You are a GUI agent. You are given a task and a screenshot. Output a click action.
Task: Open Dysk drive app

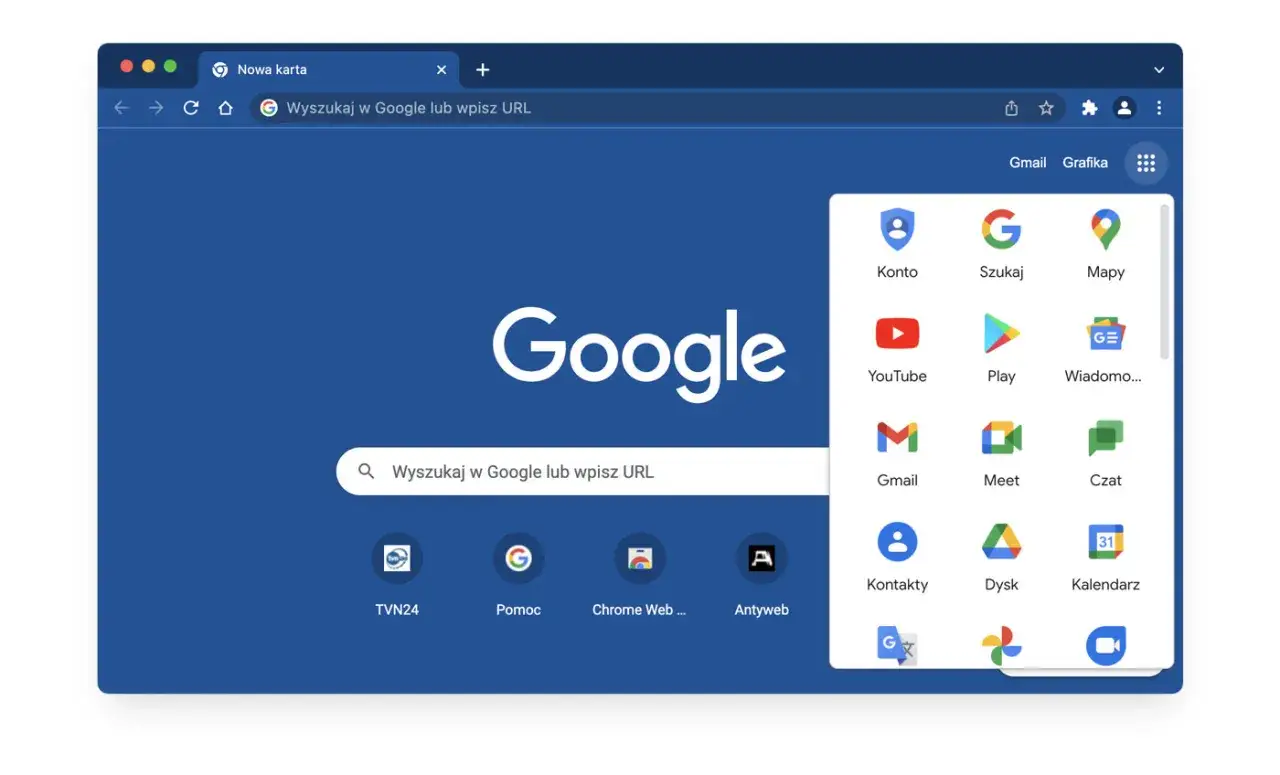point(1001,556)
